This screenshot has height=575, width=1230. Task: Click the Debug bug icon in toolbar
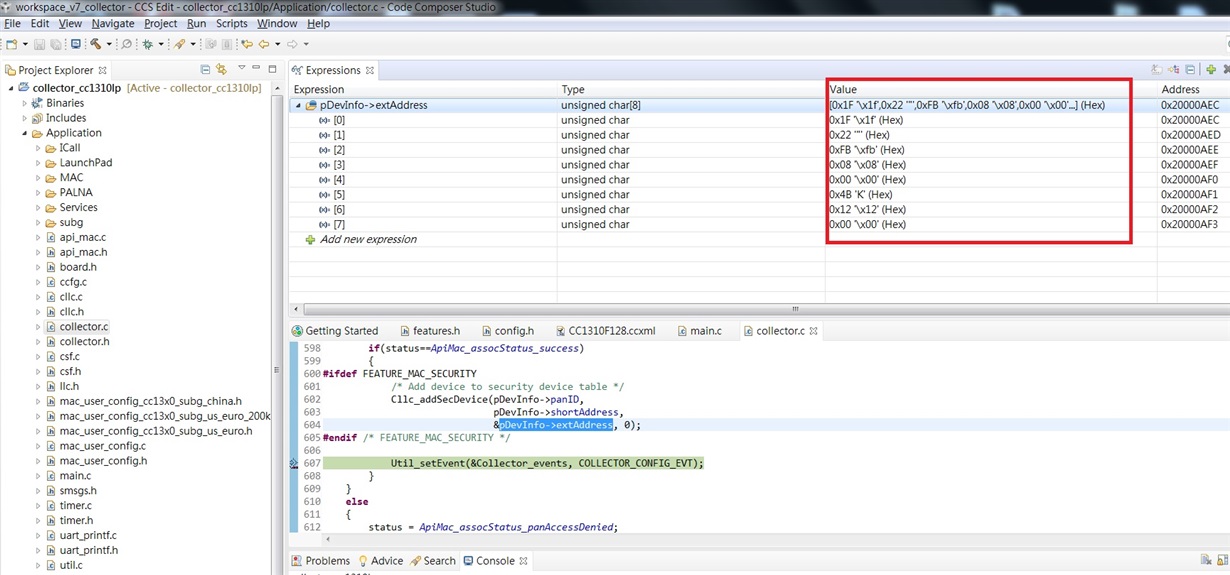(147, 44)
